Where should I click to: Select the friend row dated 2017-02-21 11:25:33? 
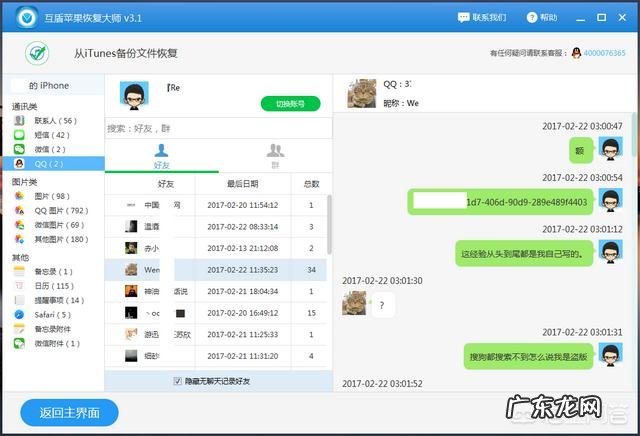pos(216,335)
